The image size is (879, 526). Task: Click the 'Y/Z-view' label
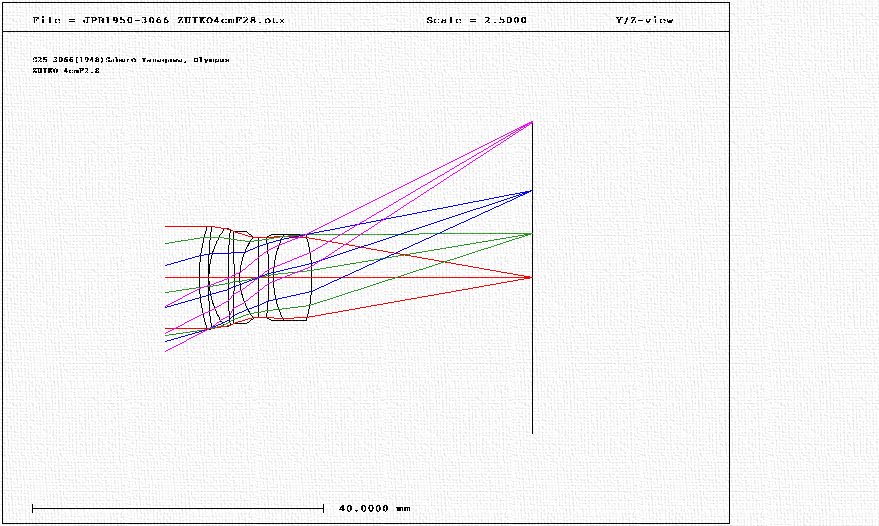tap(644, 20)
